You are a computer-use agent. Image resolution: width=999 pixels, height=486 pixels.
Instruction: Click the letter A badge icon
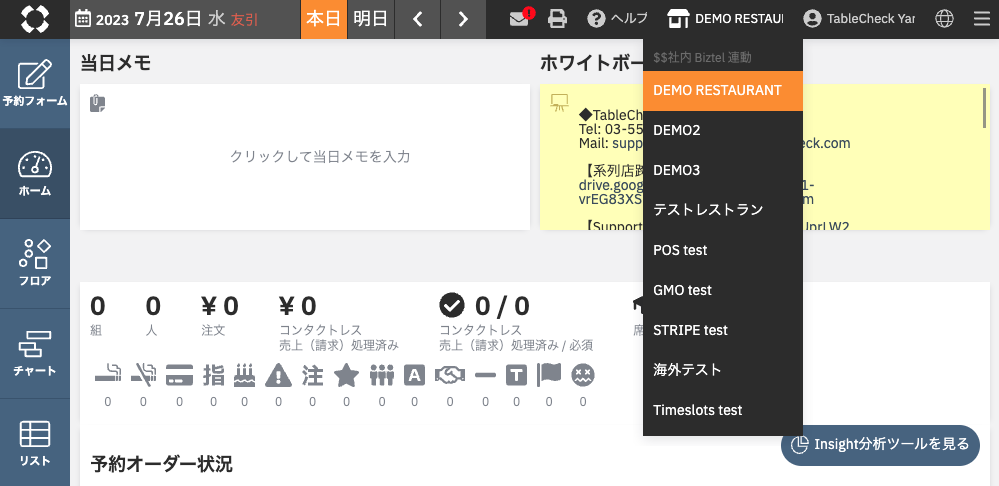point(415,376)
